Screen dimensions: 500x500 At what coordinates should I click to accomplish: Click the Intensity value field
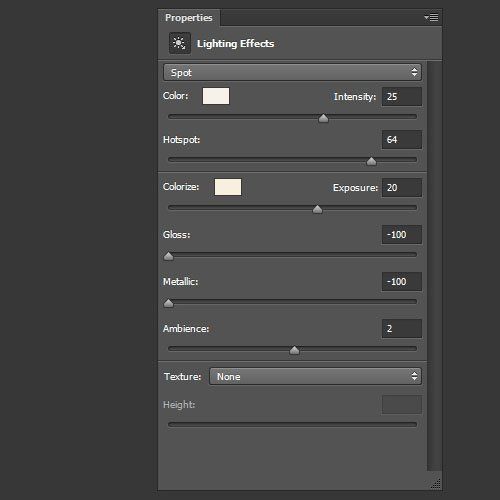pos(402,97)
